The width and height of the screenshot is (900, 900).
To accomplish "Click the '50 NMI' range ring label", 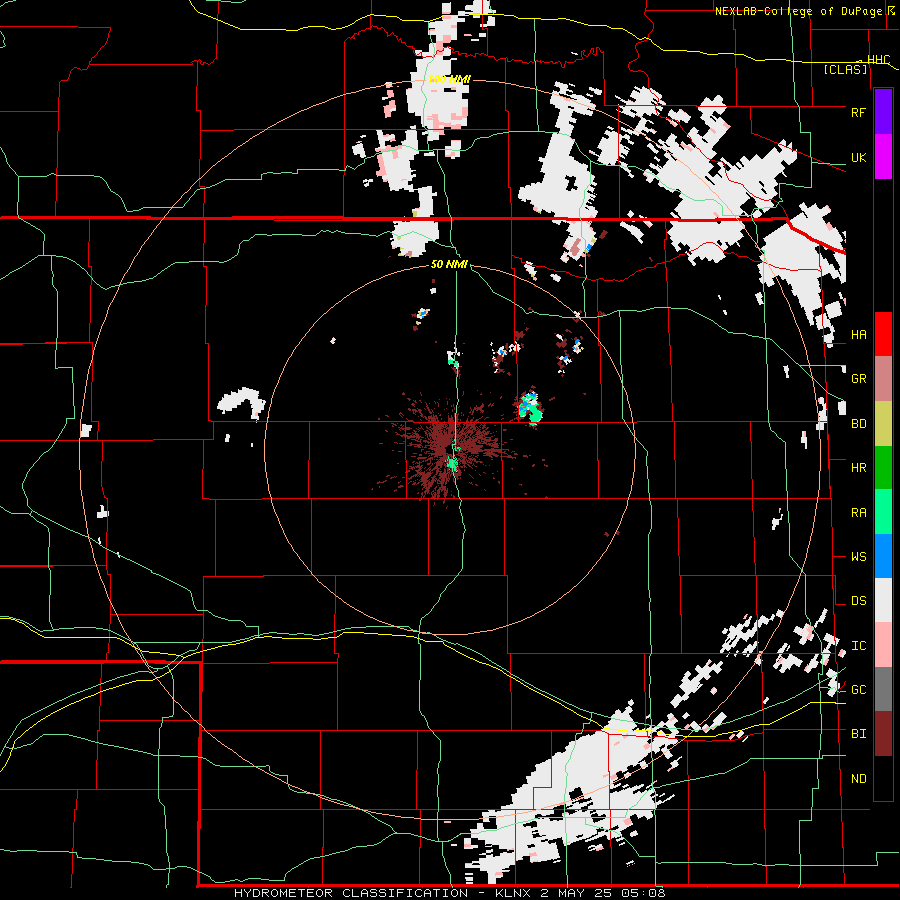I will (449, 264).
